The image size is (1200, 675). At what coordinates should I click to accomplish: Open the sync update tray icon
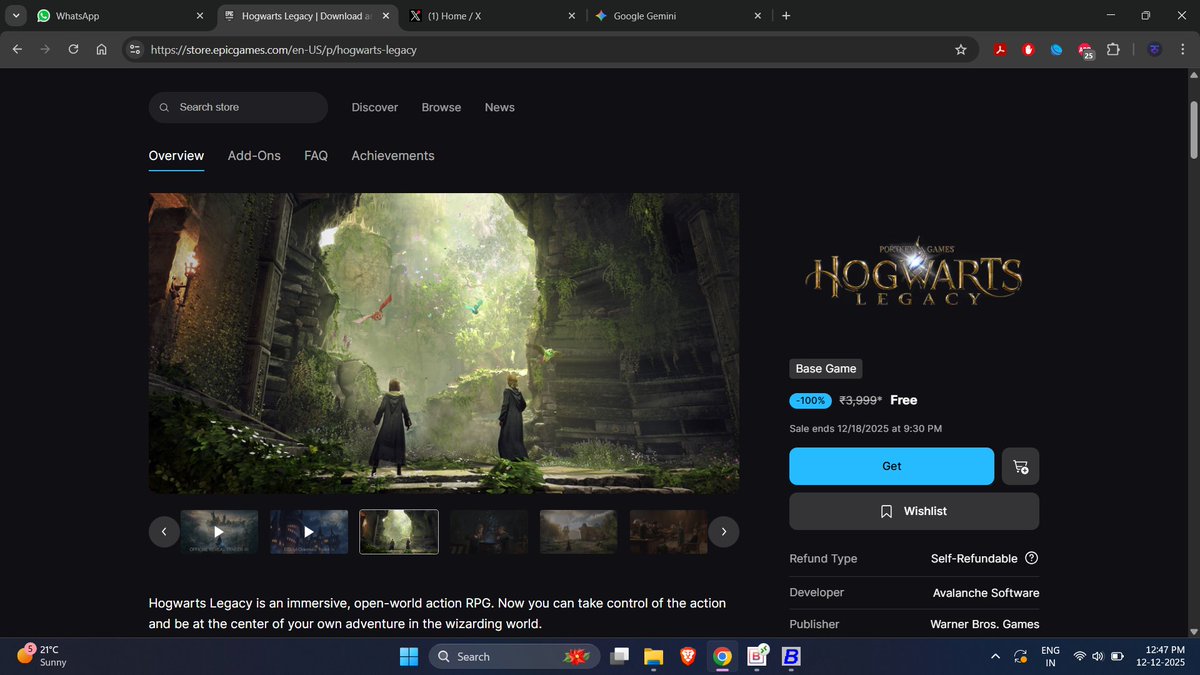[x=1020, y=656]
